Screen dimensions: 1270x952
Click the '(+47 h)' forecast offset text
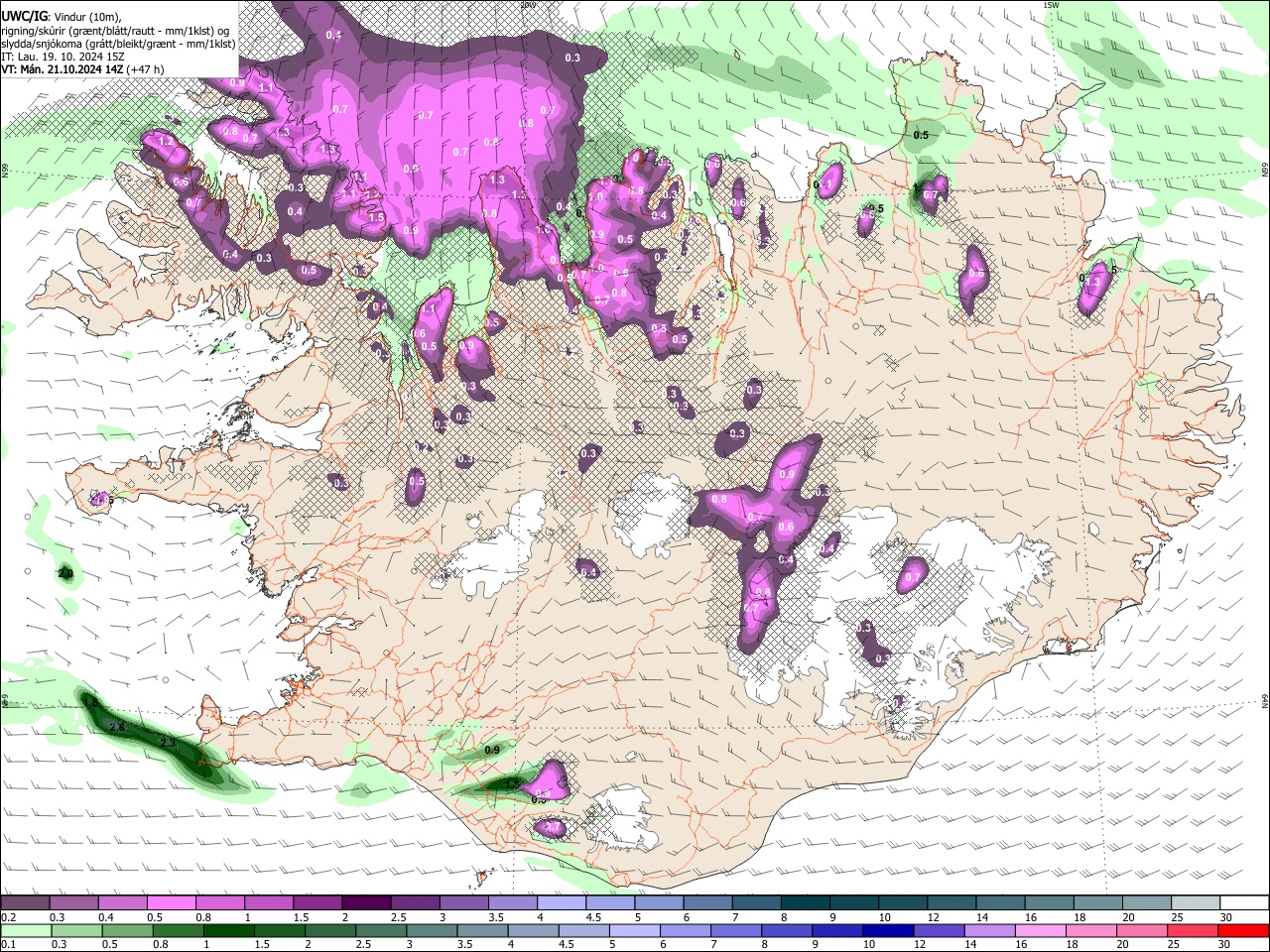click(x=146, y=69)
